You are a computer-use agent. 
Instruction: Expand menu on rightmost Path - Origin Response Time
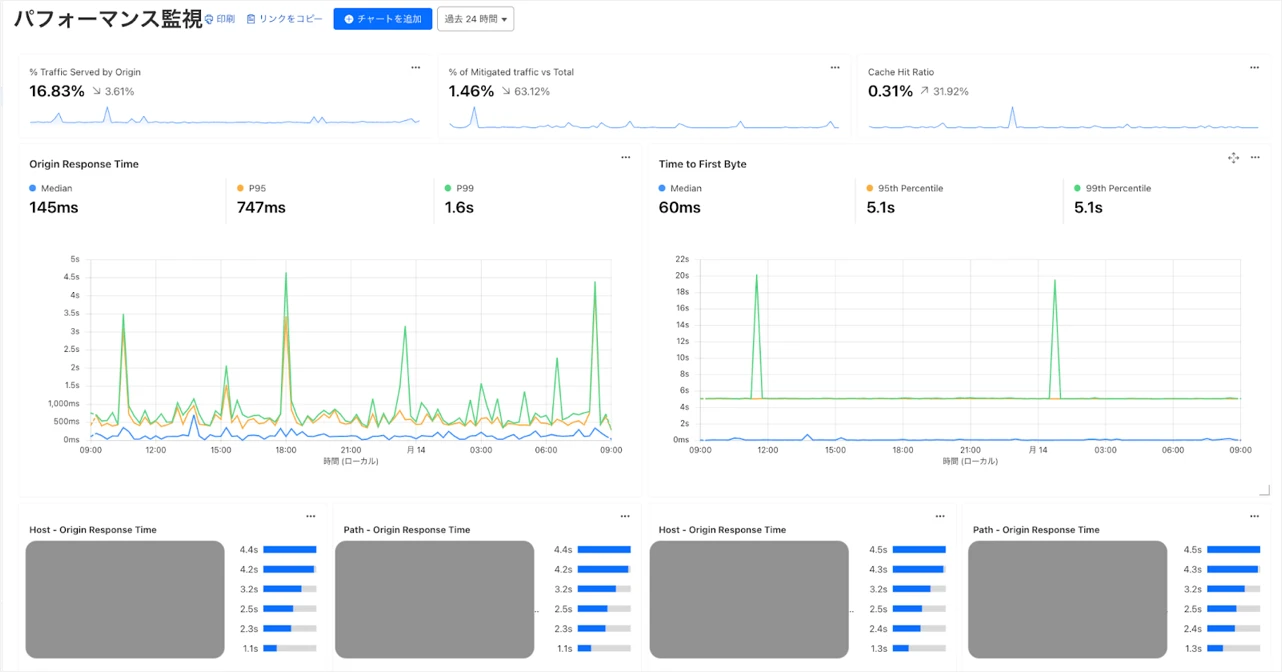[x=1254, y=516]
